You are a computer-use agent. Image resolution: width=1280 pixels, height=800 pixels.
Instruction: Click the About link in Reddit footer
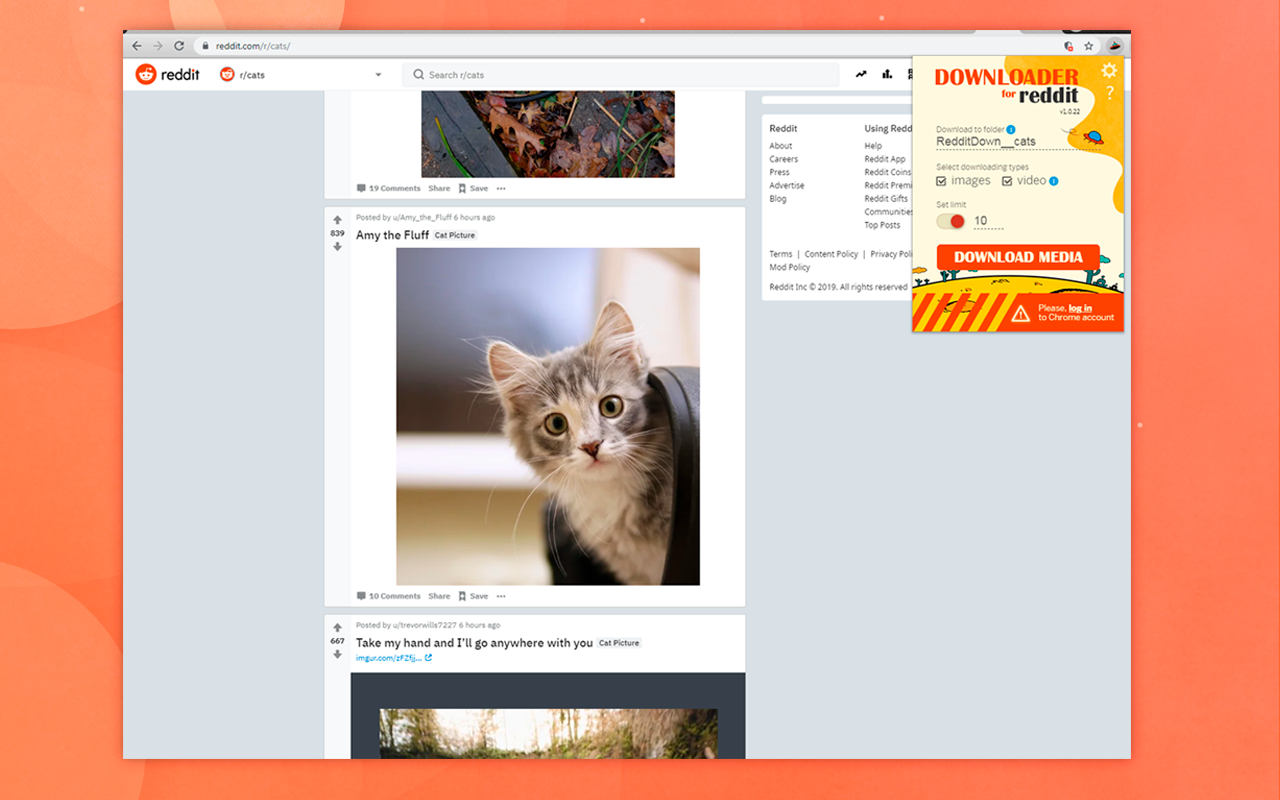click(x=780, y=146)
